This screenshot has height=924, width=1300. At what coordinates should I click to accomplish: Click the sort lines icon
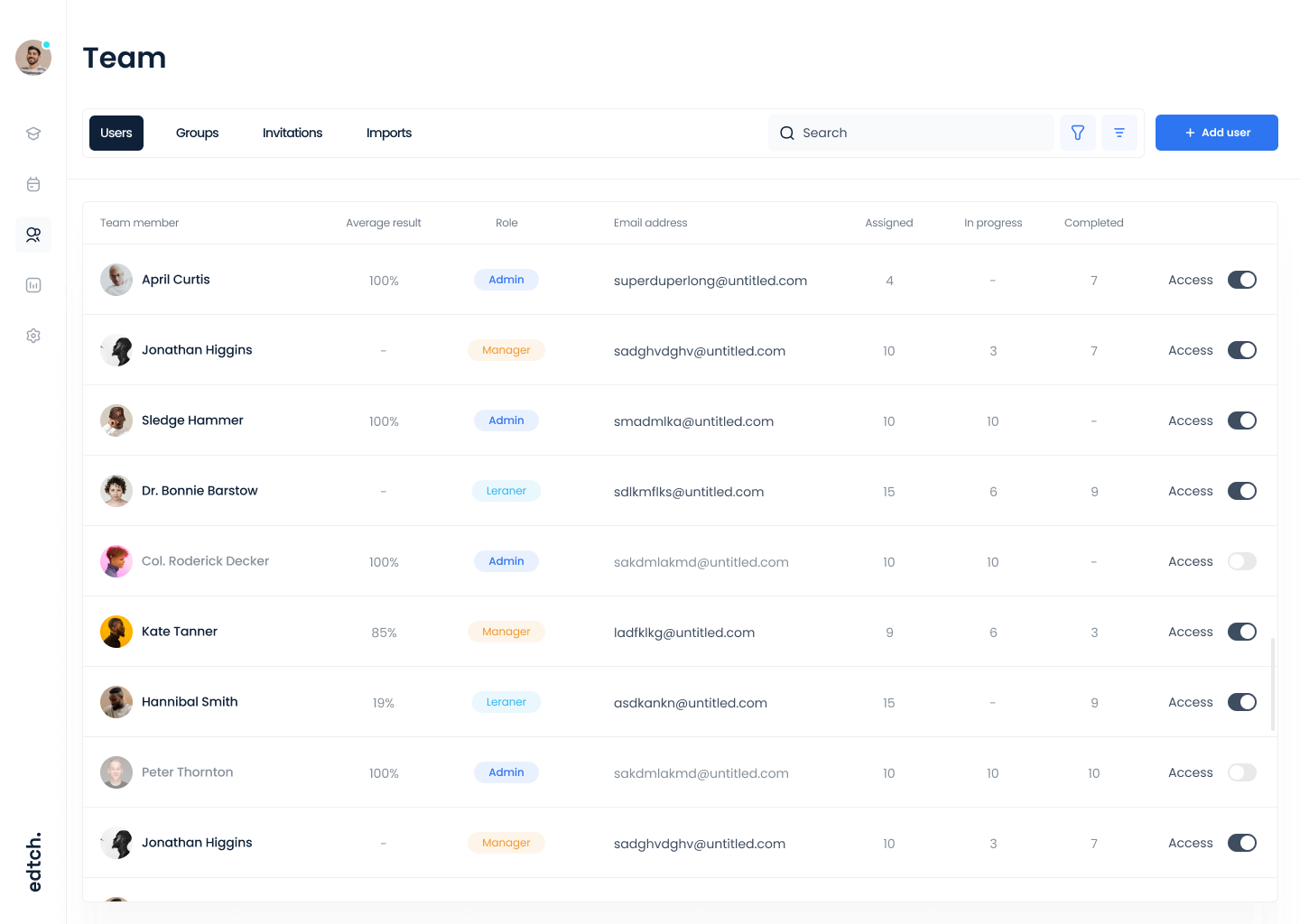tap(1119, 133)
